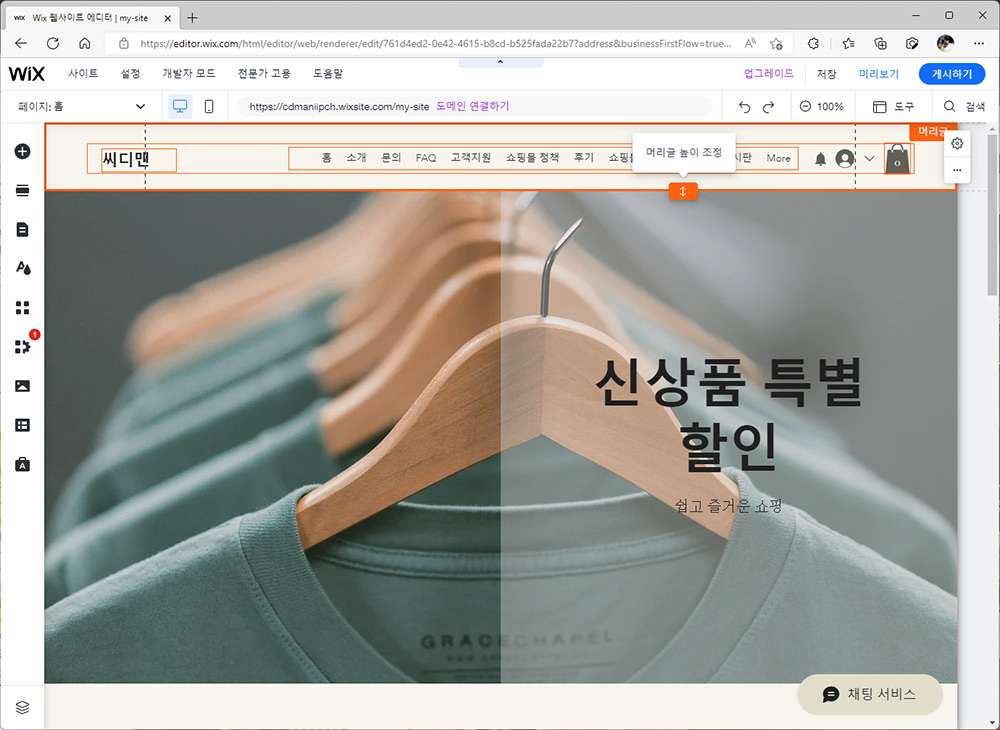Open Pages & Menu document icon
1000x730 pixels.
coord(22,230)
